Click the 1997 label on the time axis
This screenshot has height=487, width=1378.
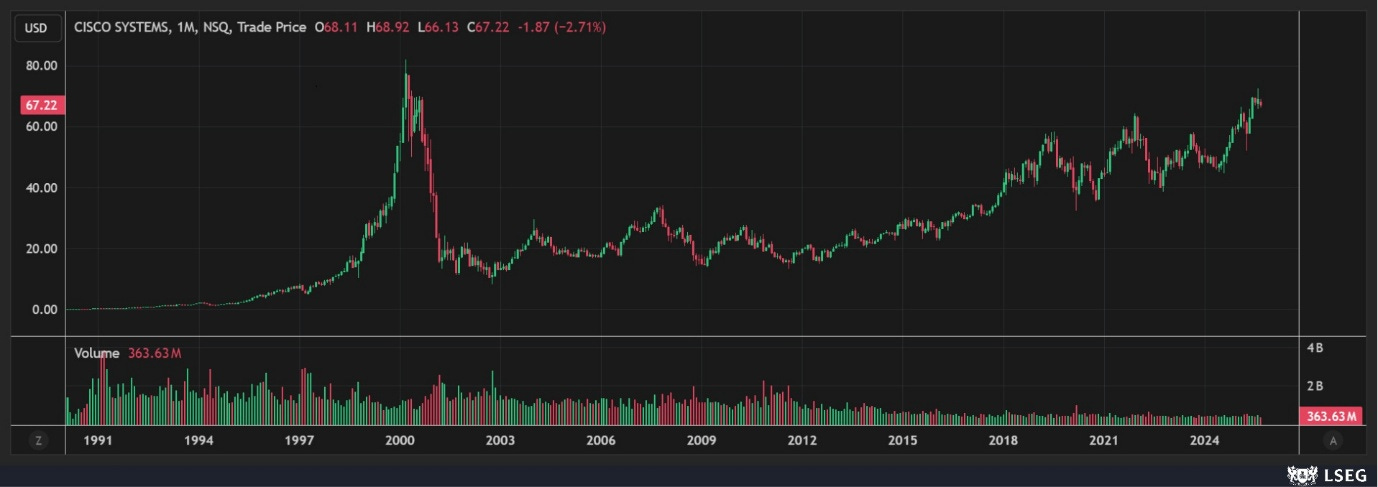click(299, 441)
